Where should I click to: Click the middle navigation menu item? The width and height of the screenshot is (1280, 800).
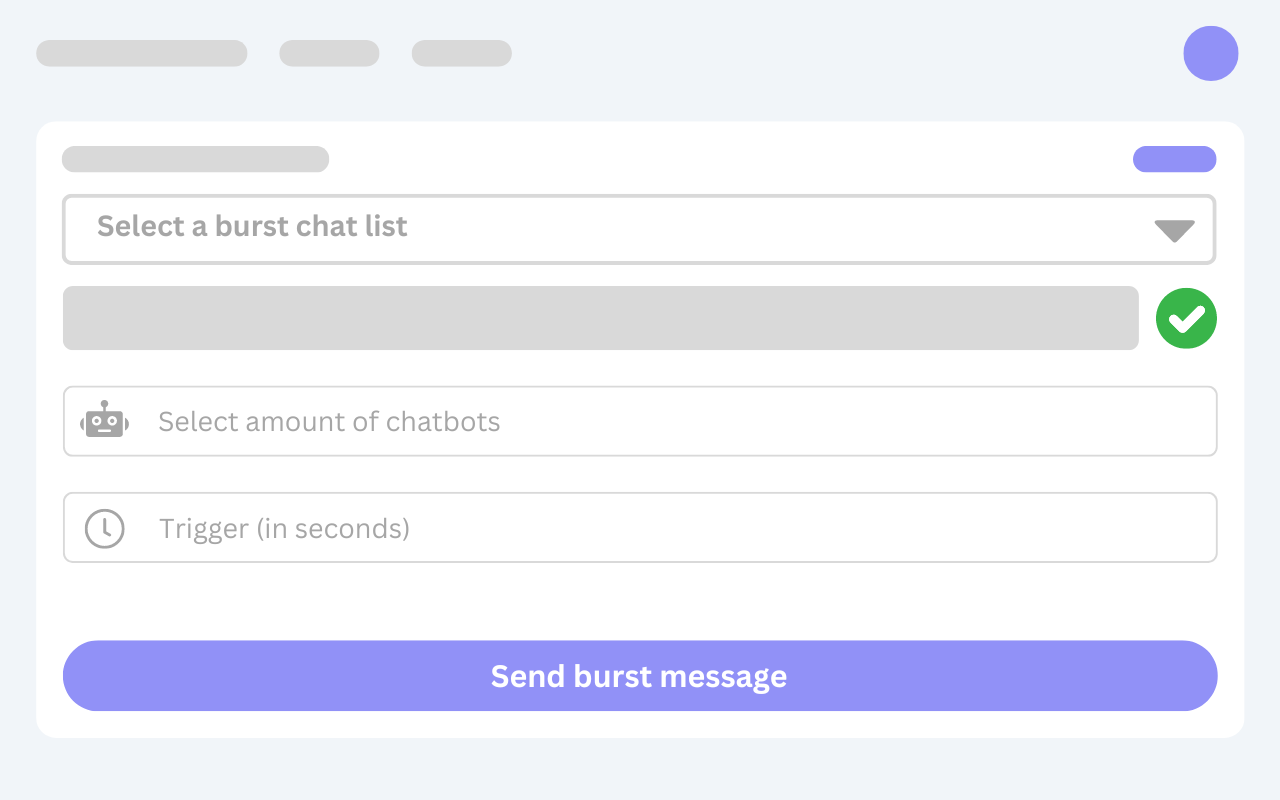click(329, 52)
